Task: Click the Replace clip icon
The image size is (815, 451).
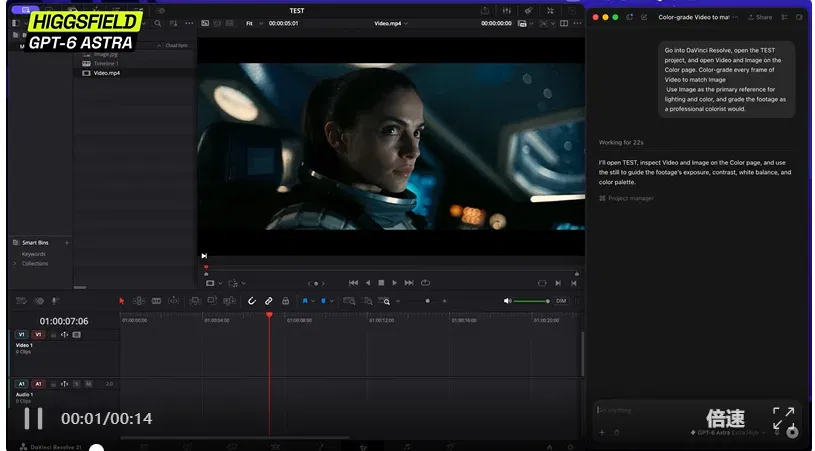Action: pyautogui.click(x=229, y=301)
